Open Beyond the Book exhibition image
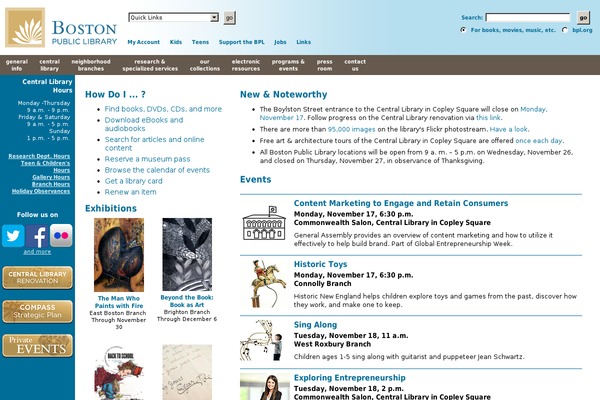 187,254
